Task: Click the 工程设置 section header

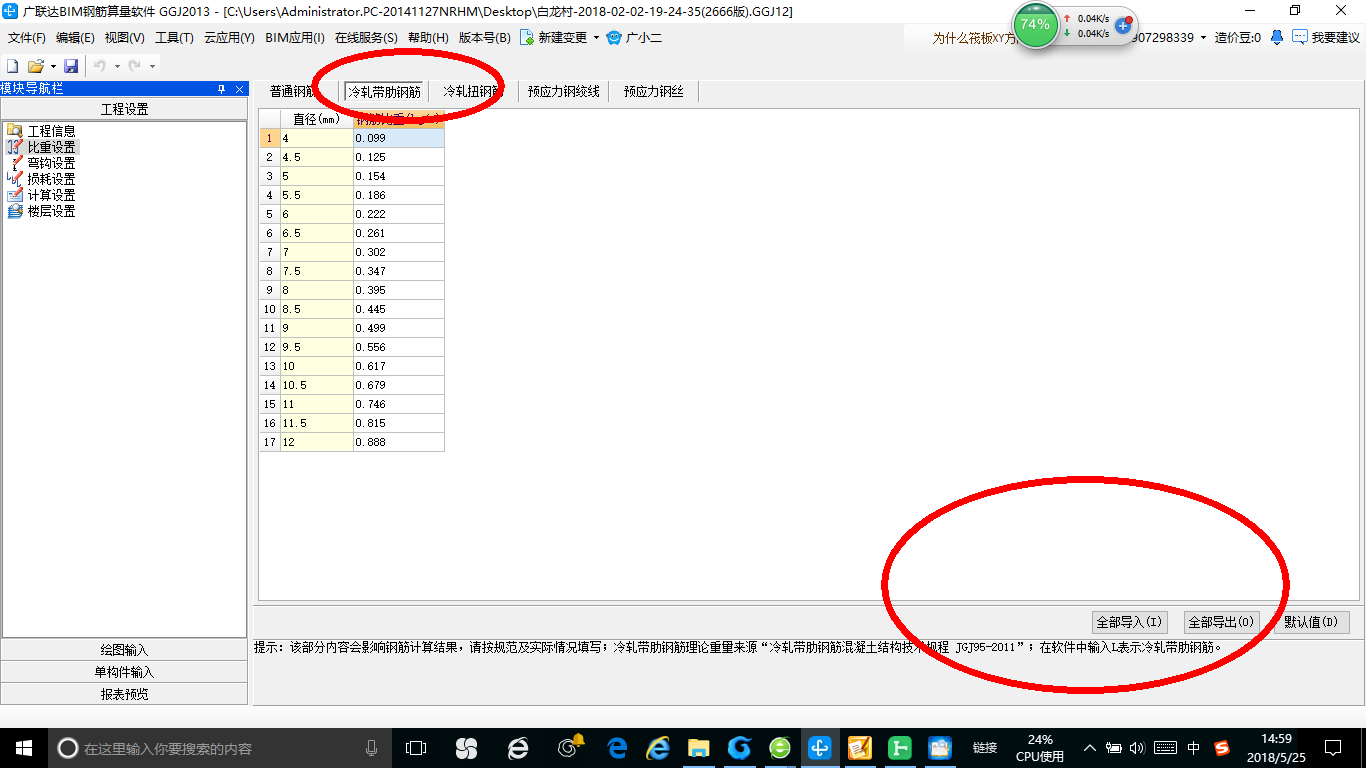Action: [x=124, y=109]
